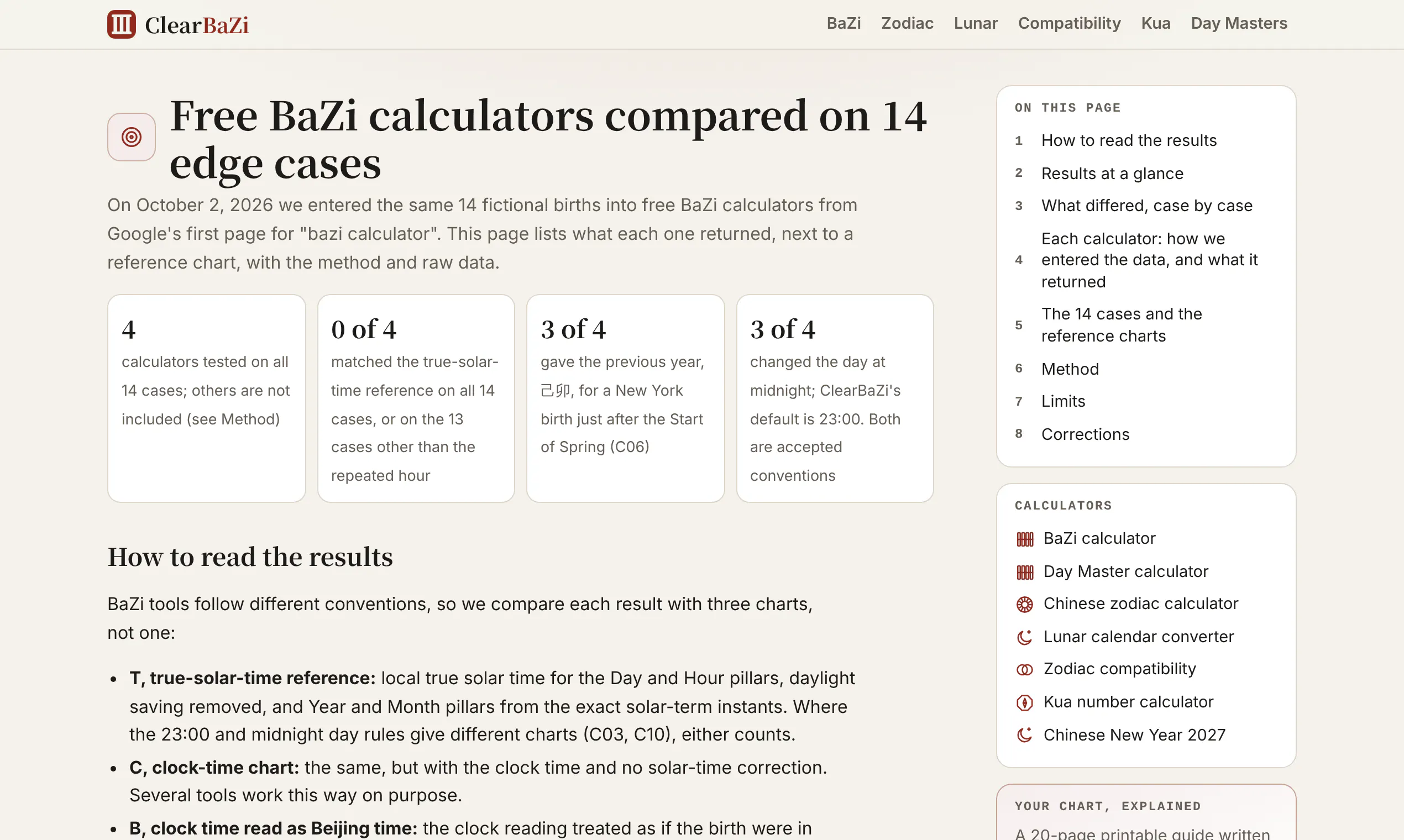Open the Day Master calculator link
The height and width of the screenshot is (840, 1404).
pyautogui.click(x=1125, y=572)
